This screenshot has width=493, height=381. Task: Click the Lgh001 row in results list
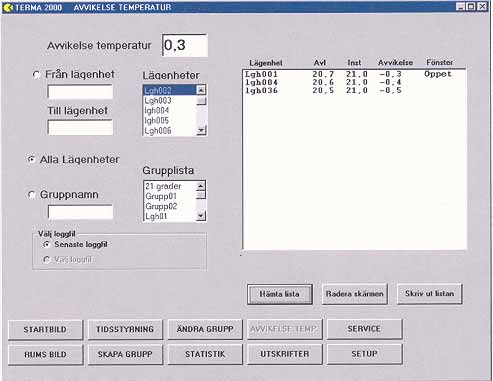pyautogui.click(x=354, y=74)
